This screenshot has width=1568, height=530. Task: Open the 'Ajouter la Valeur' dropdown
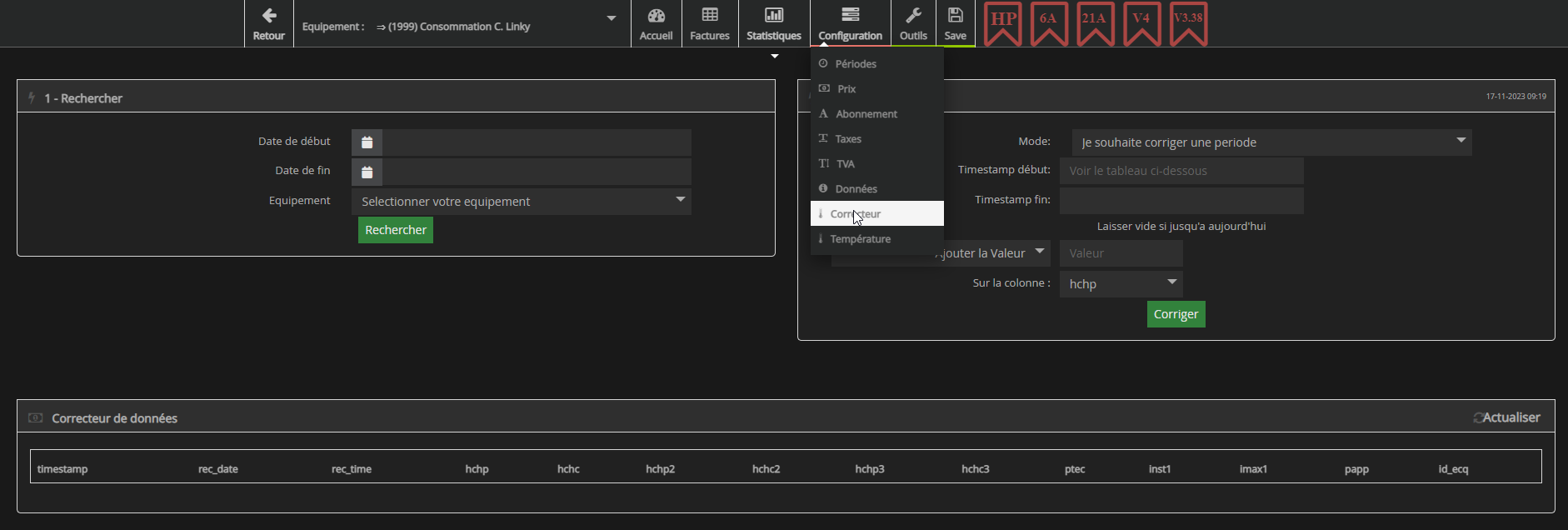tap(941, 253)
